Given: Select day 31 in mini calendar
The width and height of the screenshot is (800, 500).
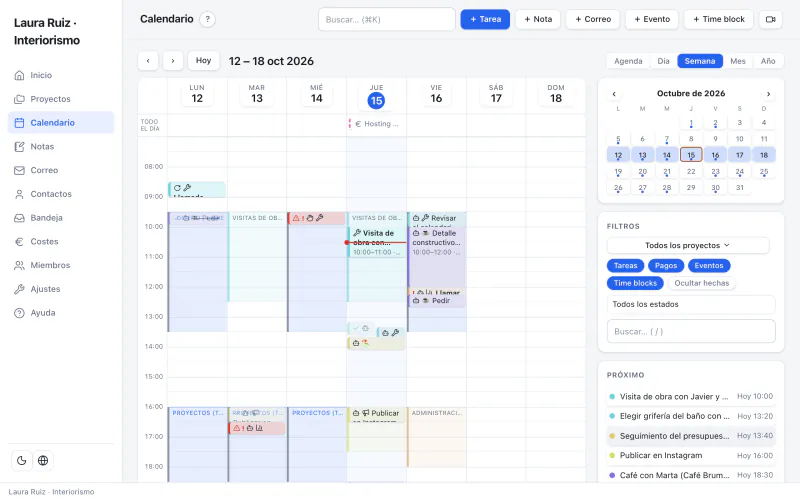Looking at the screenshot, I should [739, 188].
